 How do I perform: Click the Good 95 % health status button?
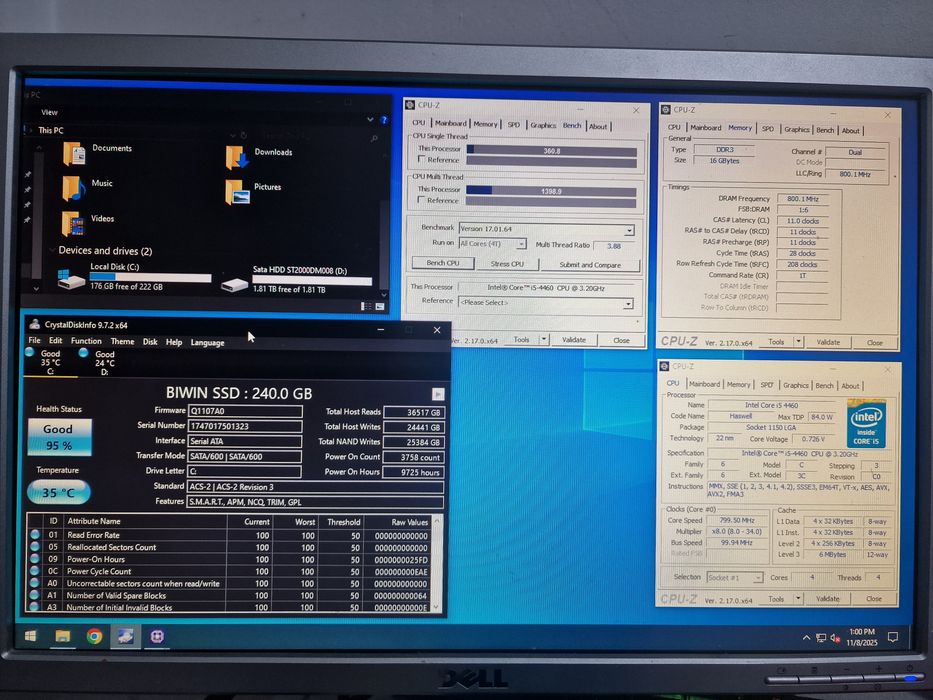[x=59, y=438]
